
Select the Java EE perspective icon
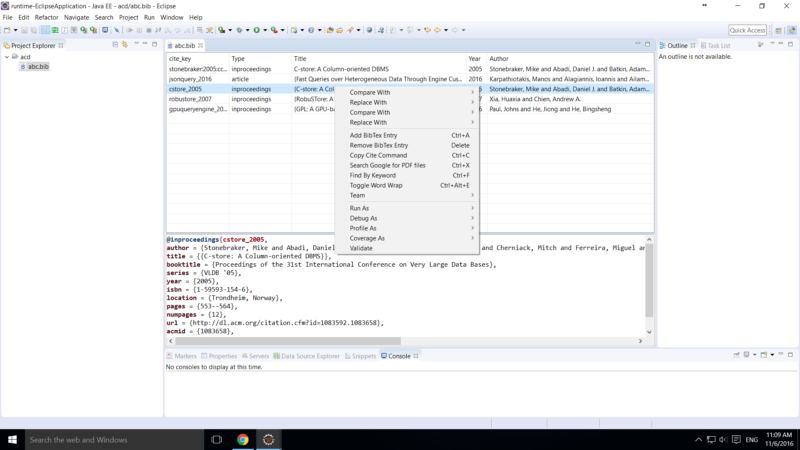[792, 30]
